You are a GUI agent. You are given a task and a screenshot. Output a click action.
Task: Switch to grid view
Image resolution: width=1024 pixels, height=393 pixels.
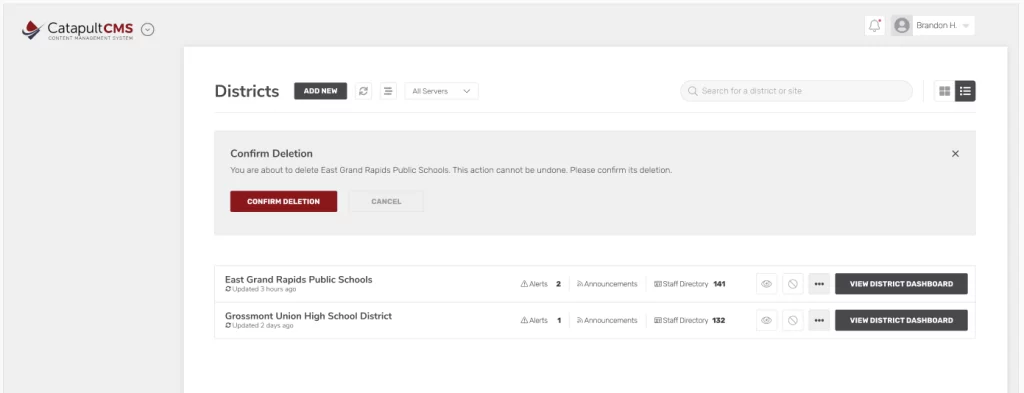944,91
